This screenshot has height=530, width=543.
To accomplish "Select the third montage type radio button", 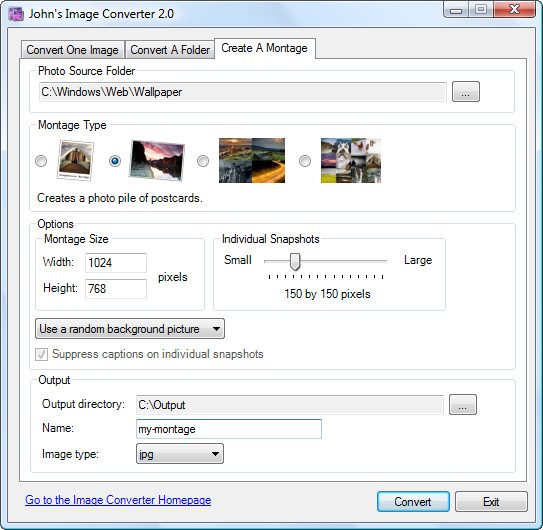I will click(203, 161).
